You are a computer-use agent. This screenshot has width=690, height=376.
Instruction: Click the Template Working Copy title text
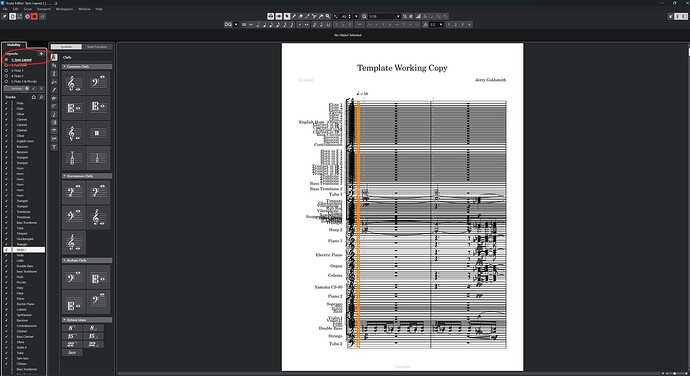[402, 68]
